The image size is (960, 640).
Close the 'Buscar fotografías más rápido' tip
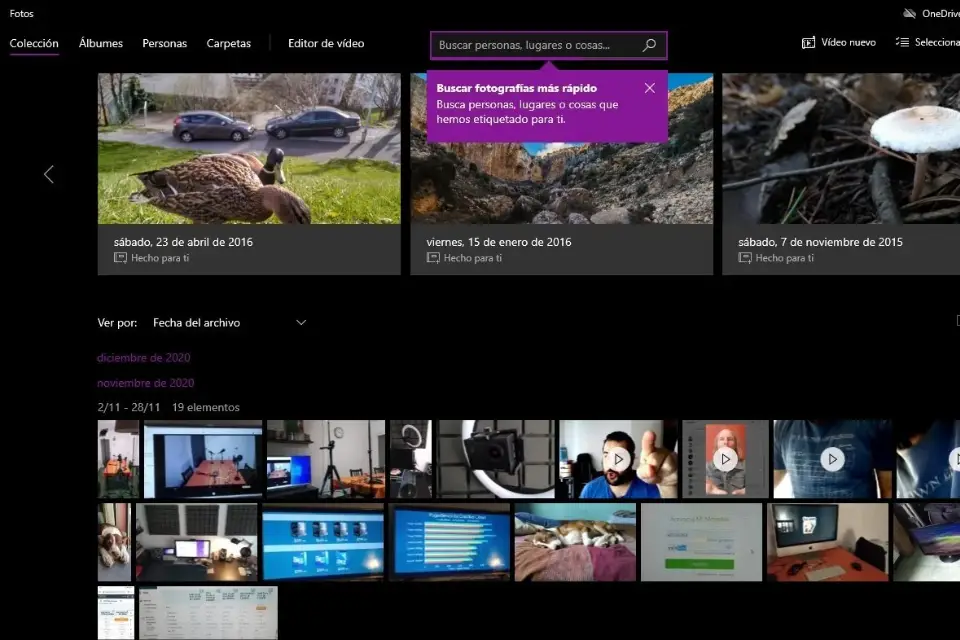650,88
